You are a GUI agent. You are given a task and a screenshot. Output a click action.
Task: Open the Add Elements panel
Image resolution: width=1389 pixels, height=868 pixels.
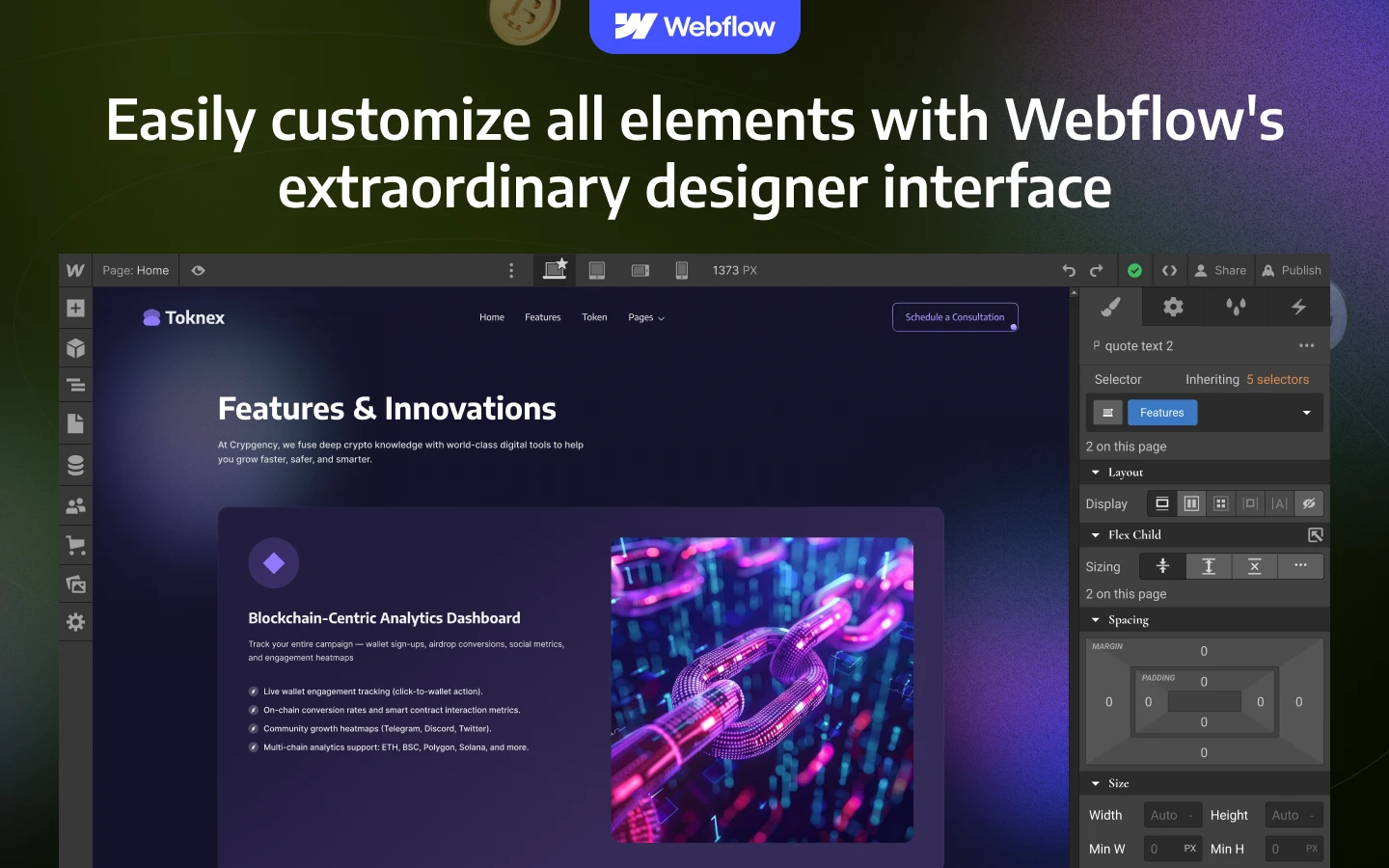[x=76, y=309]
